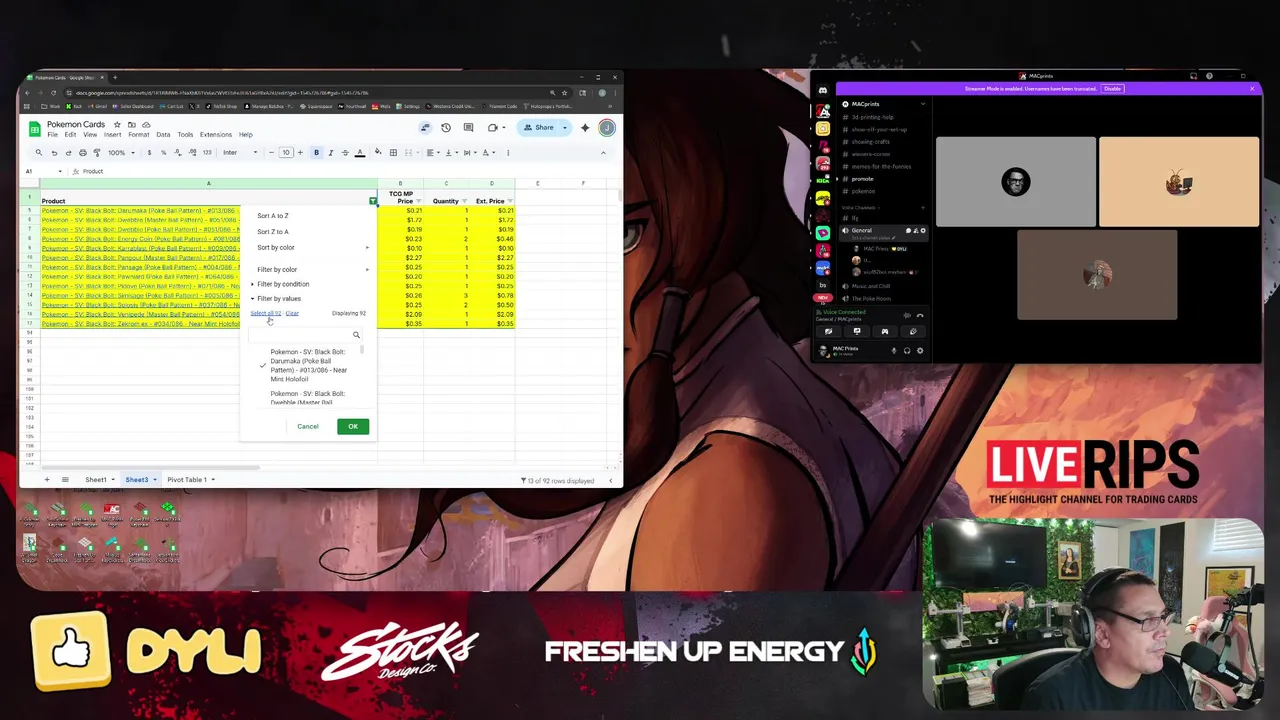The height and width of the screenshot is (720, 1280).
Task: Click the undo arrow in Sheets toolbar
Action: tap(54, 153)
